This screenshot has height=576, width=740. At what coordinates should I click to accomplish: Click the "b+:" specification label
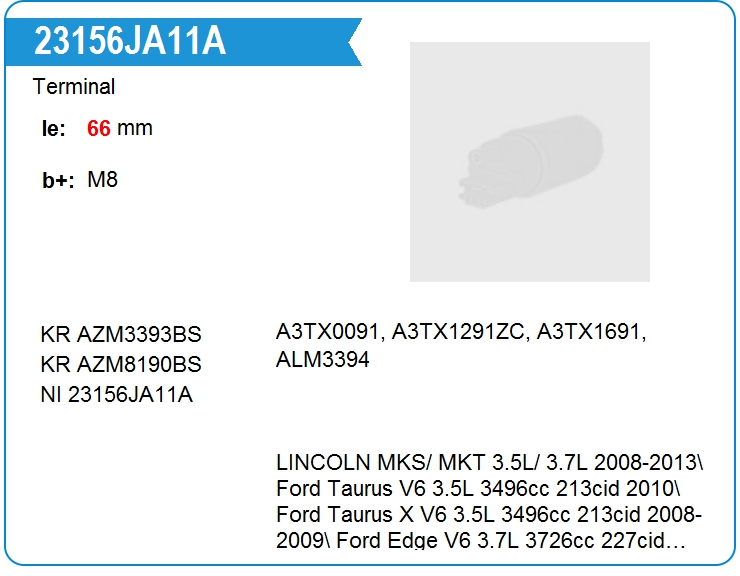[58, 182]
